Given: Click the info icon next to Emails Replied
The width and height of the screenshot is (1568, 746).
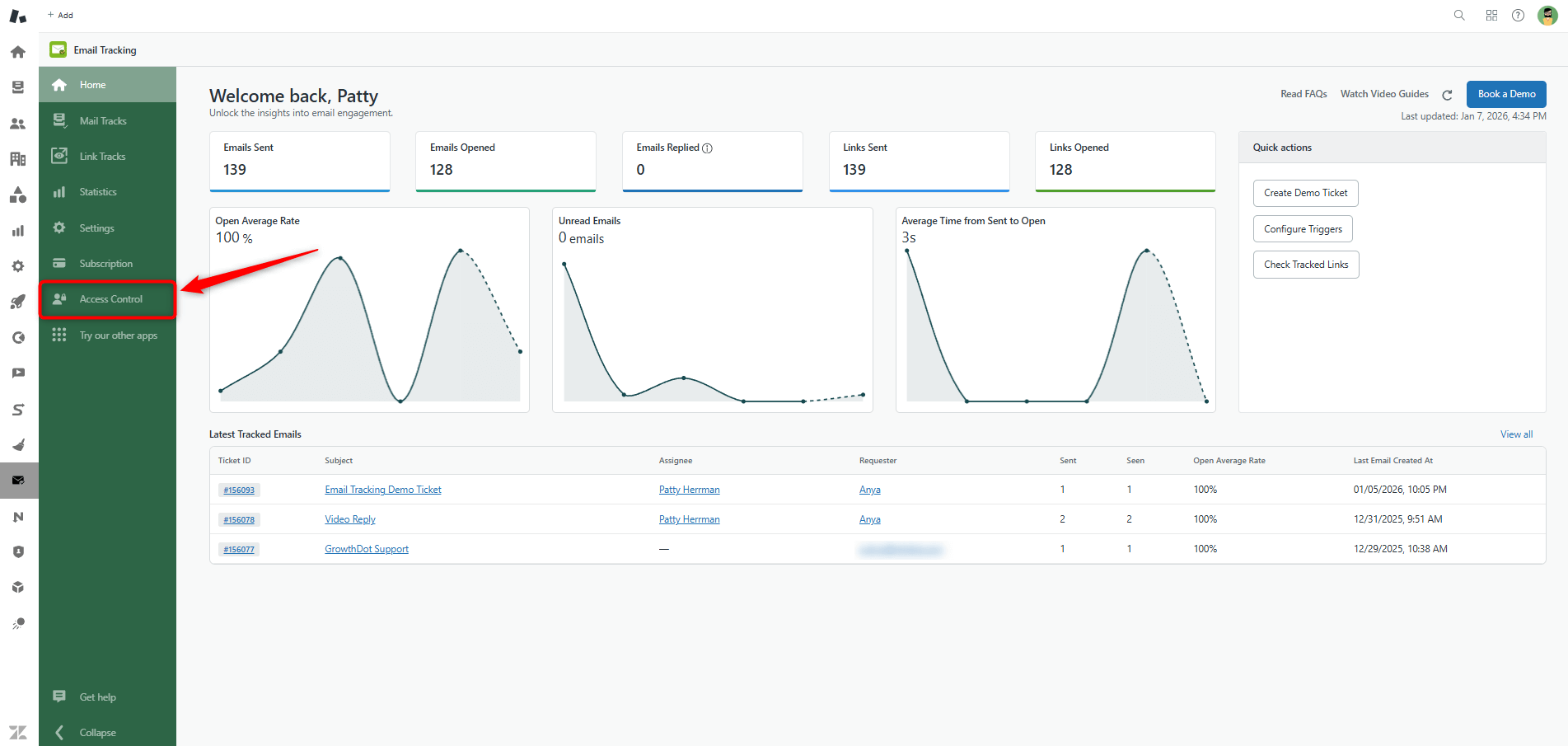Looking at the screenshot, I should (x=707, y=148).
